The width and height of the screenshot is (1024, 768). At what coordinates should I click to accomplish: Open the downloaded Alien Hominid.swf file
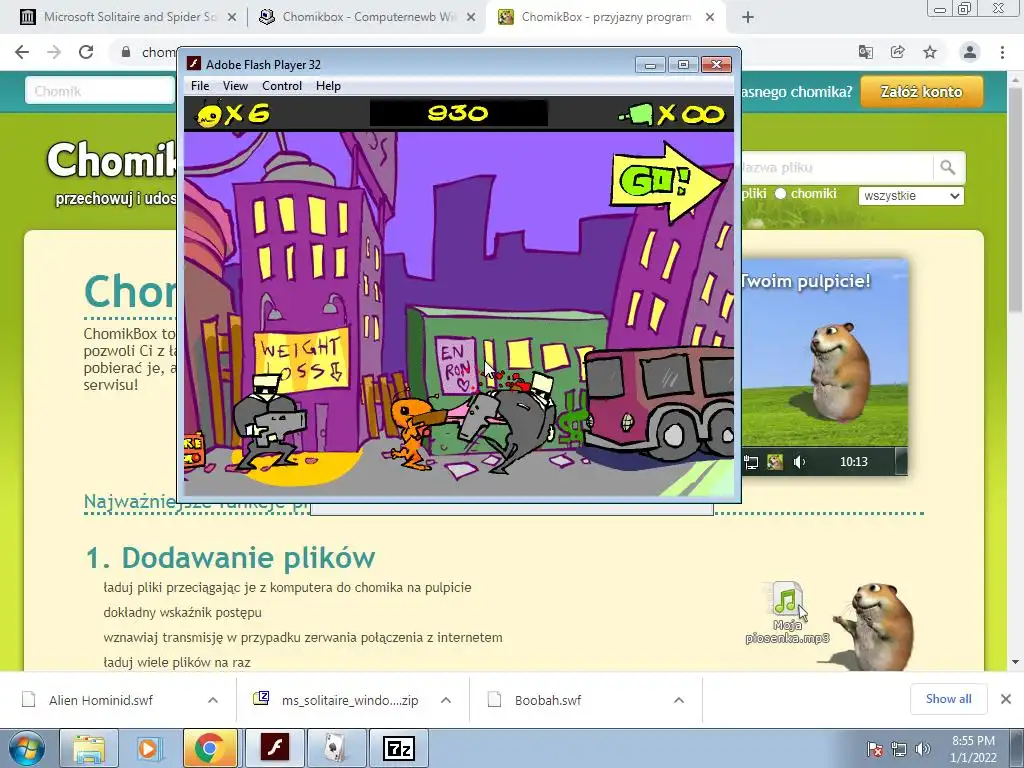click(101, 700)
